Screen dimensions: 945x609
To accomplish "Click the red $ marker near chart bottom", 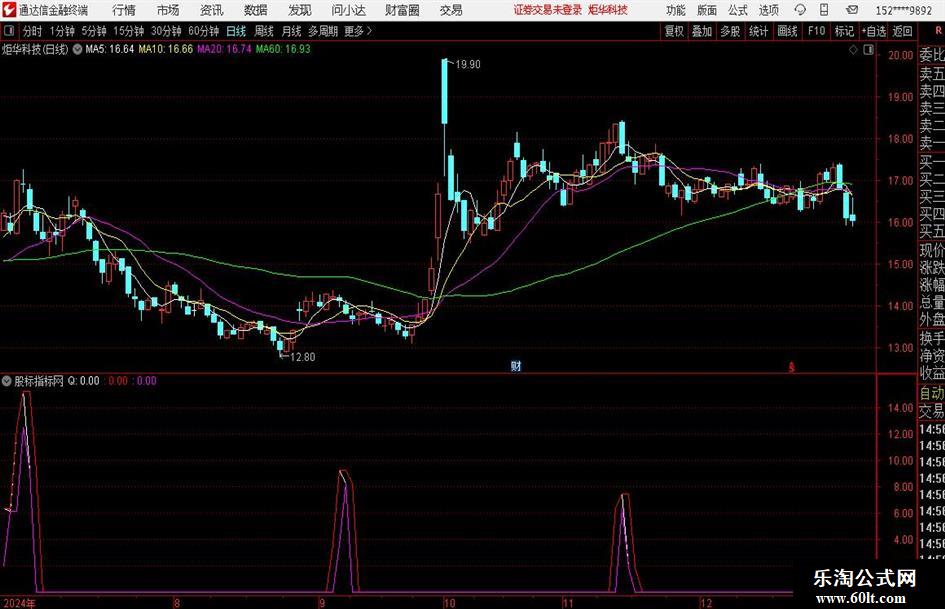I will tap(792, 367).
